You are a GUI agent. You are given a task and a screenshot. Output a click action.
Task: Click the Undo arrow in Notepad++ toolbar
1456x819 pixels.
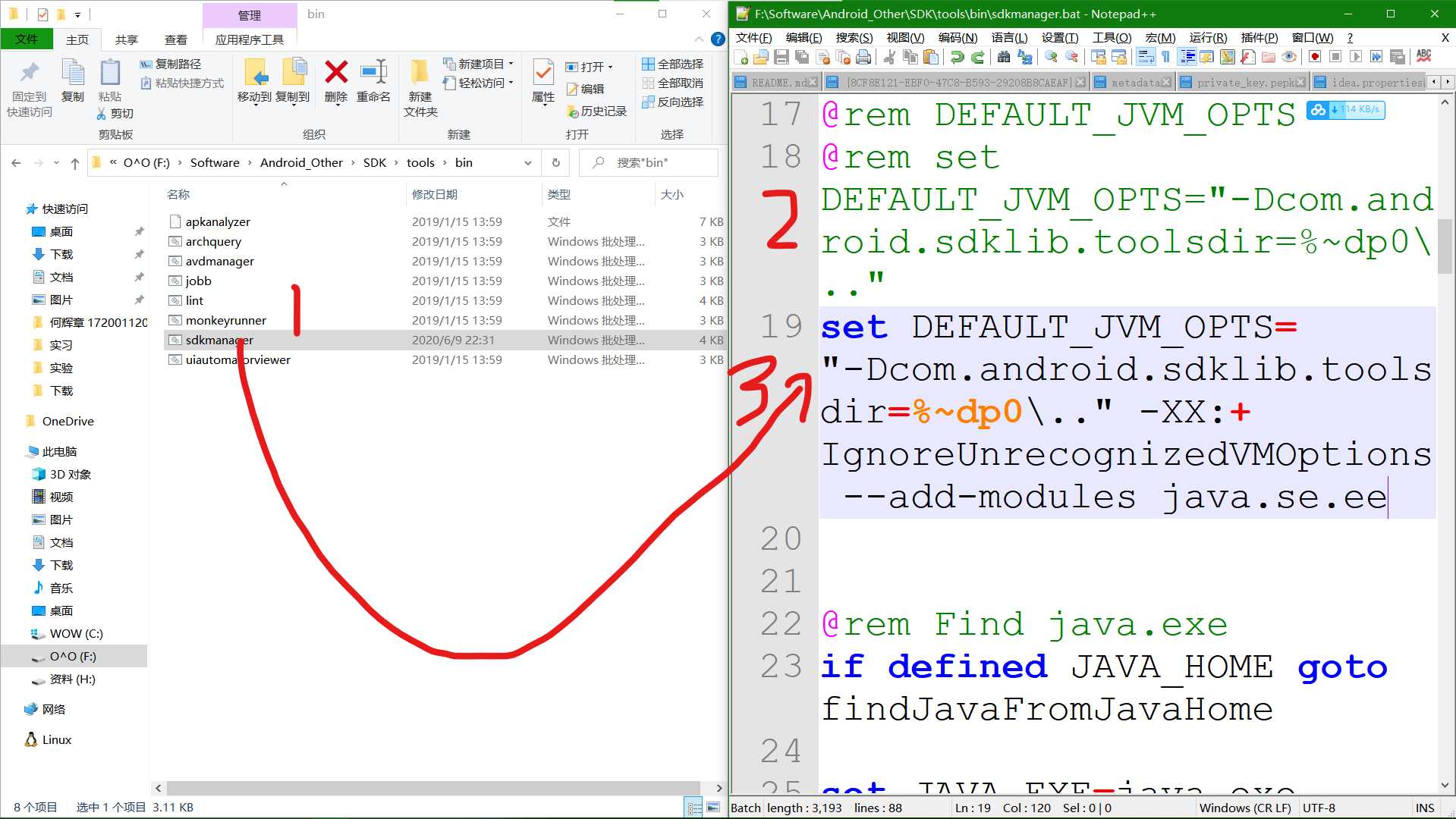click(957, 57)
